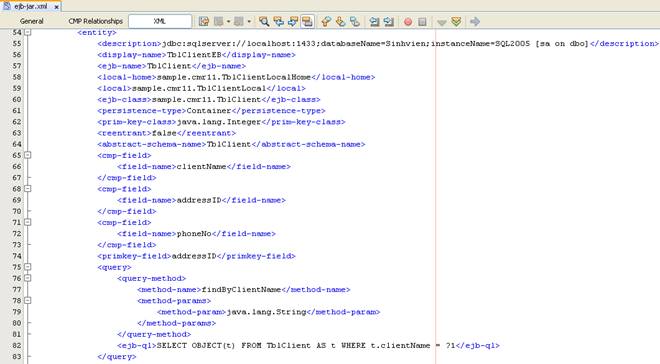Stop macro recording square icon

coord(423,21)
